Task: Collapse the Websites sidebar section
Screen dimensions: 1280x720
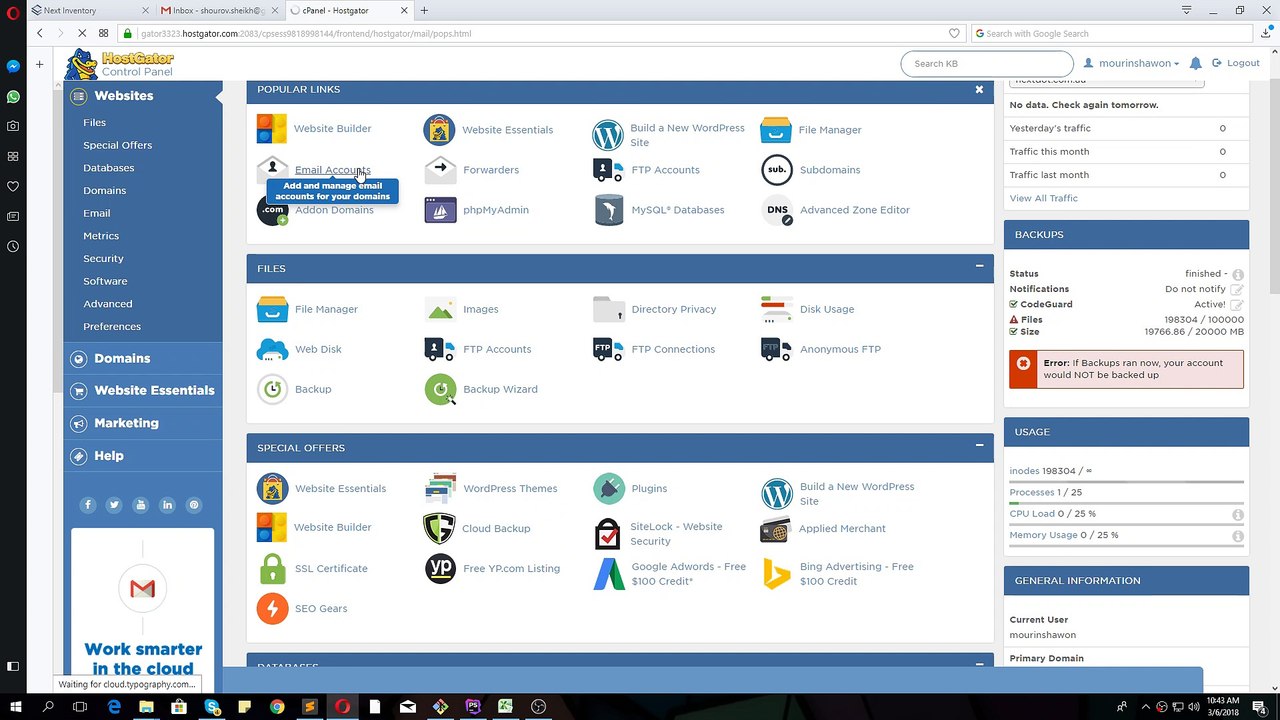Action: (143, 96)
